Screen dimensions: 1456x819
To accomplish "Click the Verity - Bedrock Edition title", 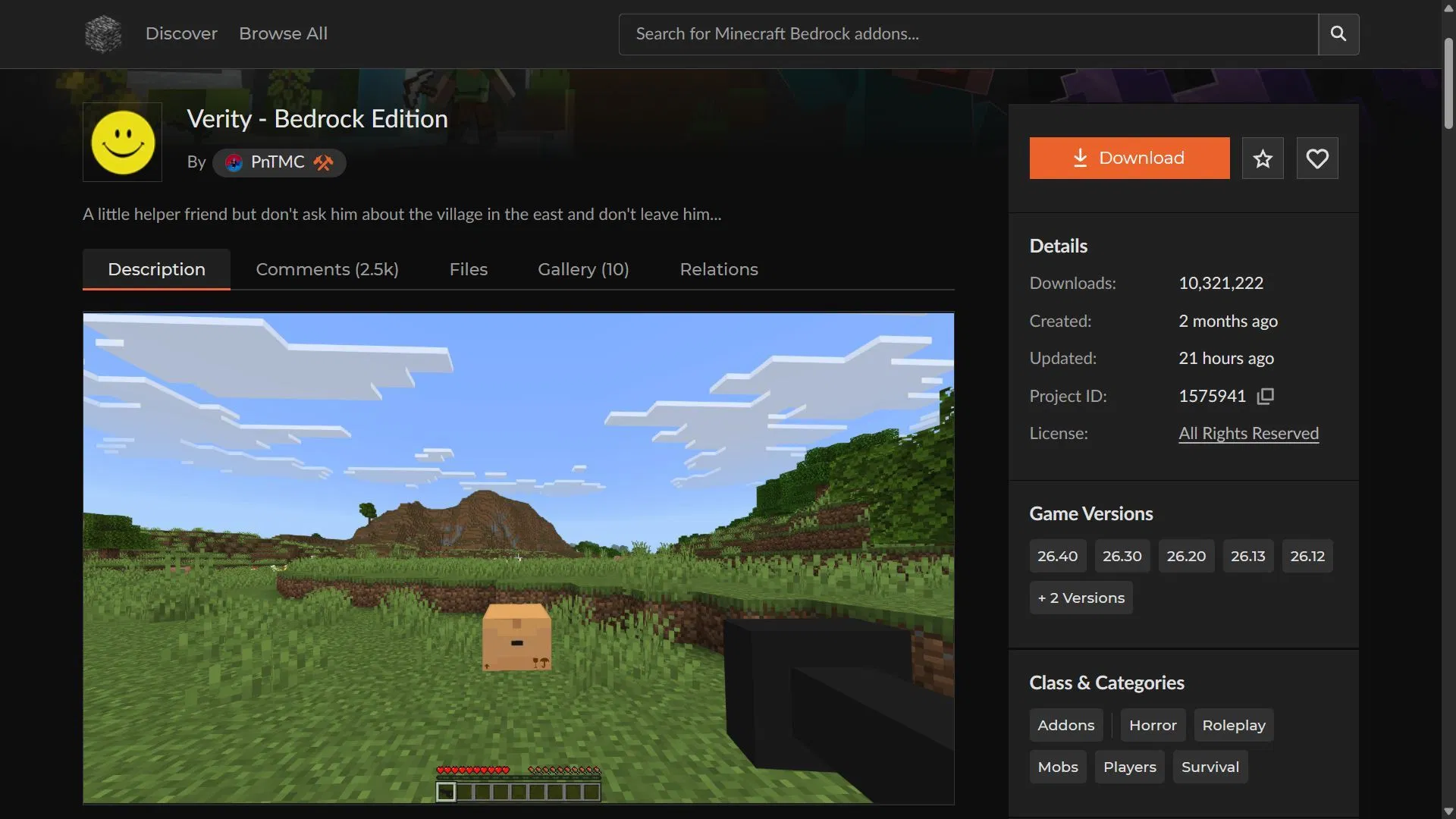I will coord(317,119).
